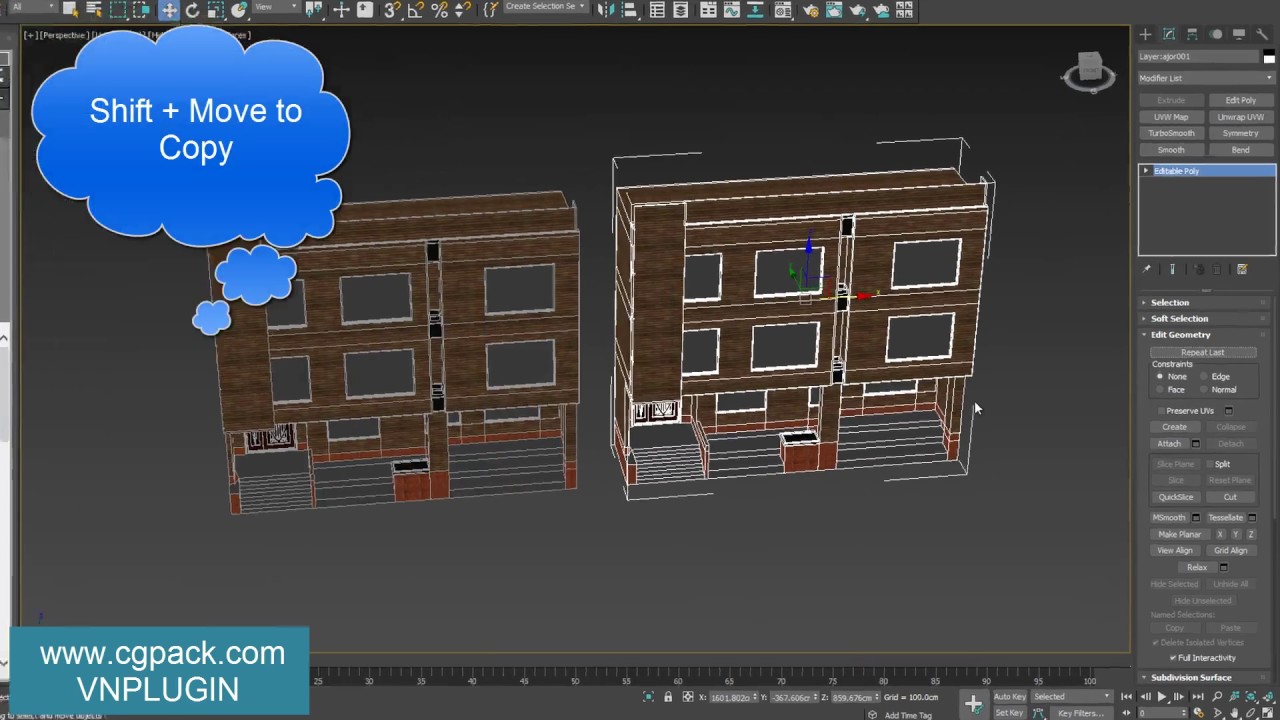This screenshot has height=720, width=1280.
Task: Click Play Animation button
Action: [1161, 696]
